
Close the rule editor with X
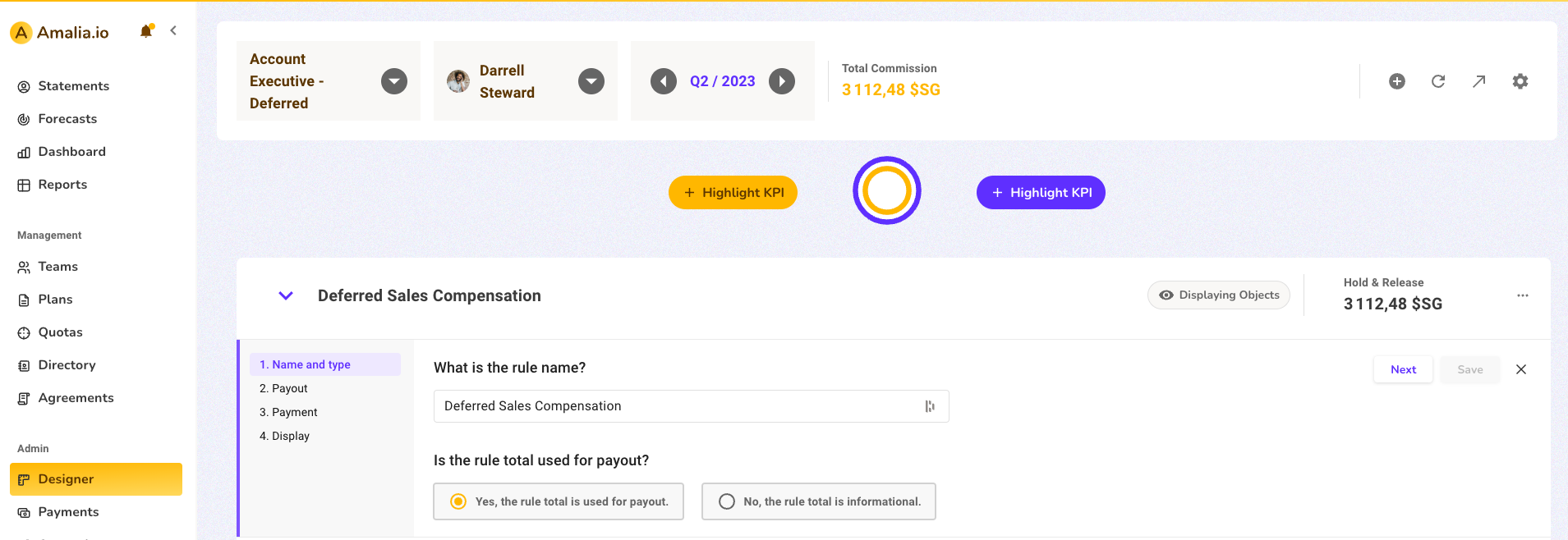[x=1521, y=369]
